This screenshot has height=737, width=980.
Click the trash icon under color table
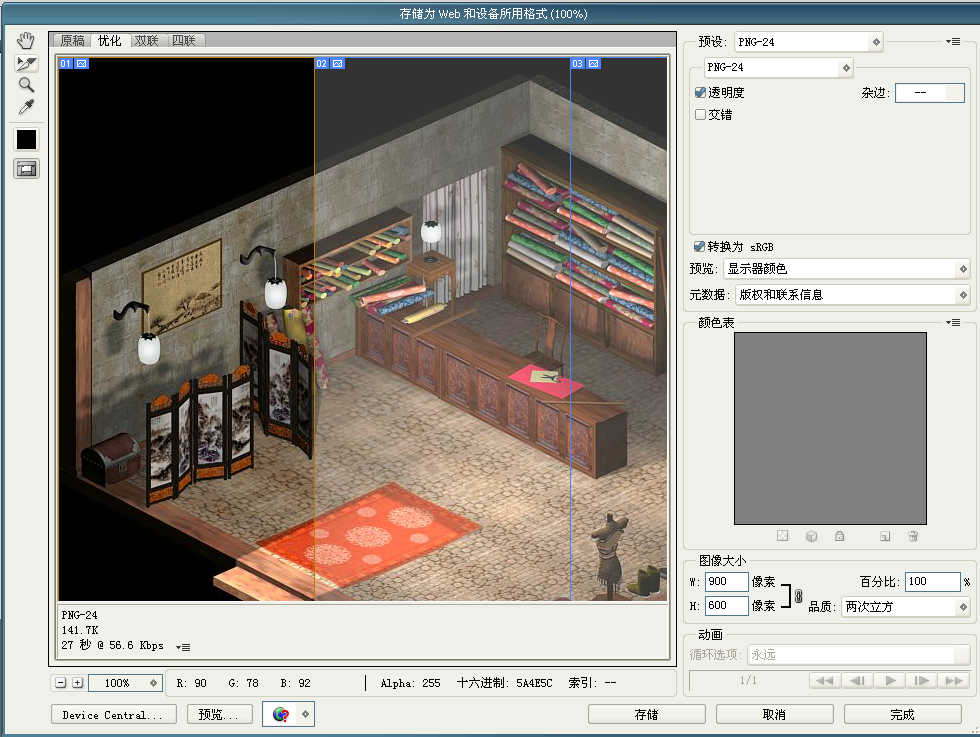913,536
